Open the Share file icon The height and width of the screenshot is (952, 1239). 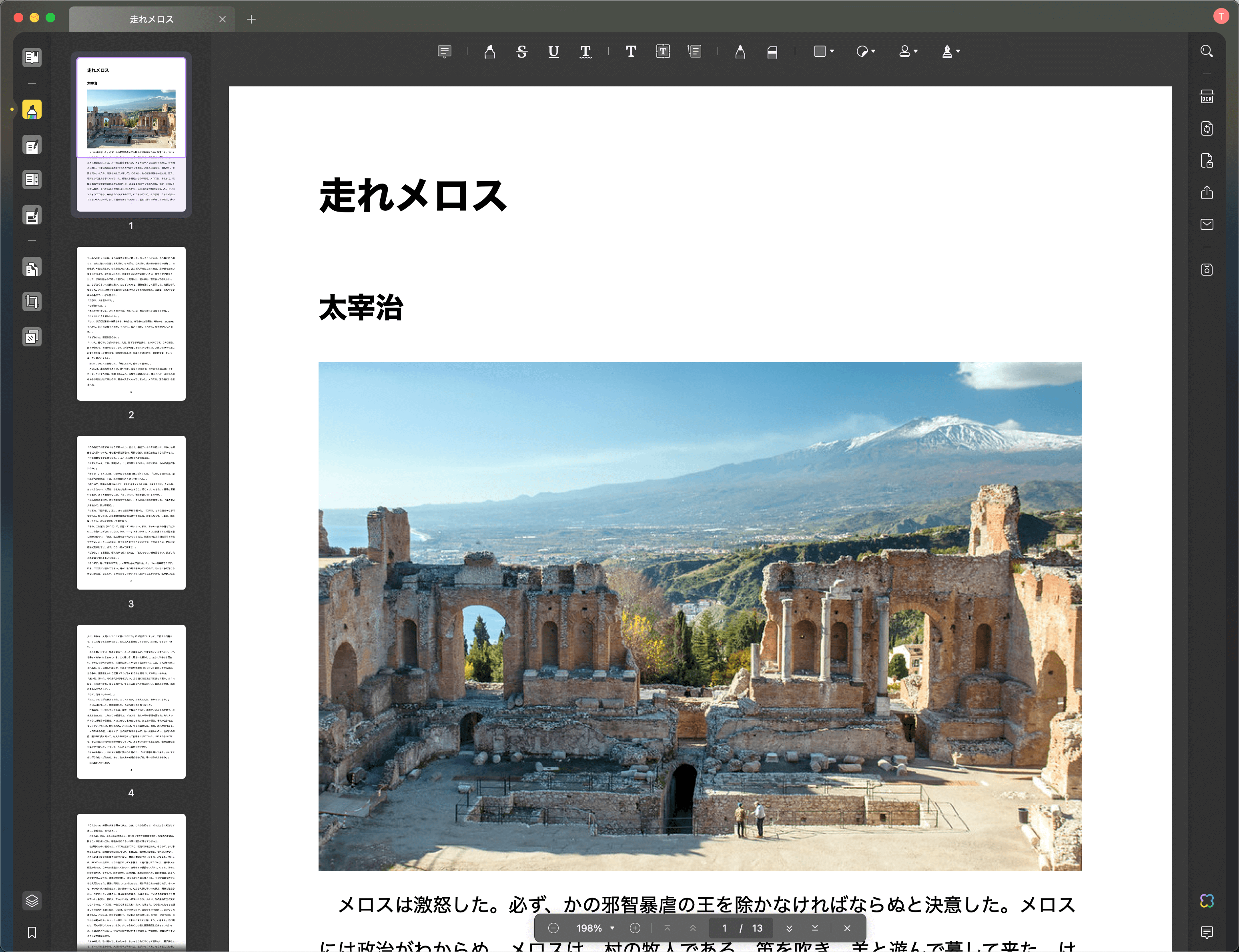point(1207,193)
